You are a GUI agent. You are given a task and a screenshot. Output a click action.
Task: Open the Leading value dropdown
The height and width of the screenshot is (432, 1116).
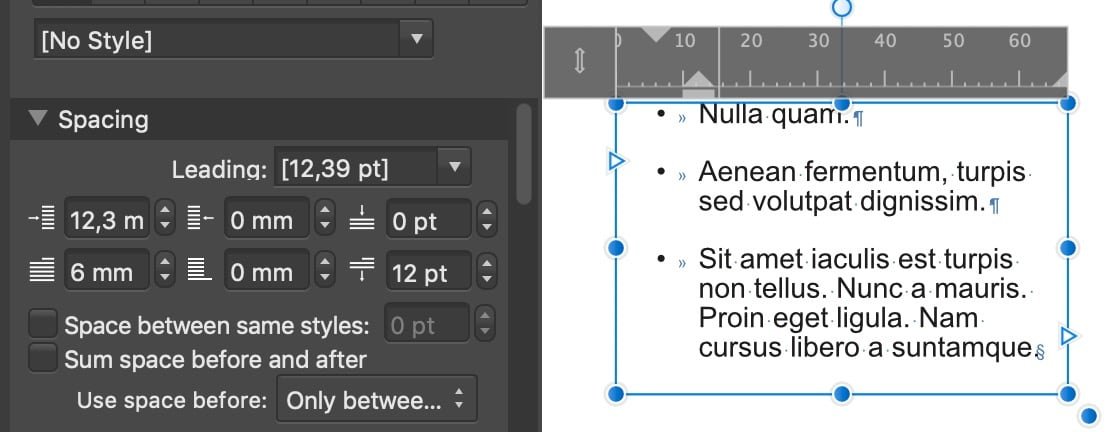454,167
